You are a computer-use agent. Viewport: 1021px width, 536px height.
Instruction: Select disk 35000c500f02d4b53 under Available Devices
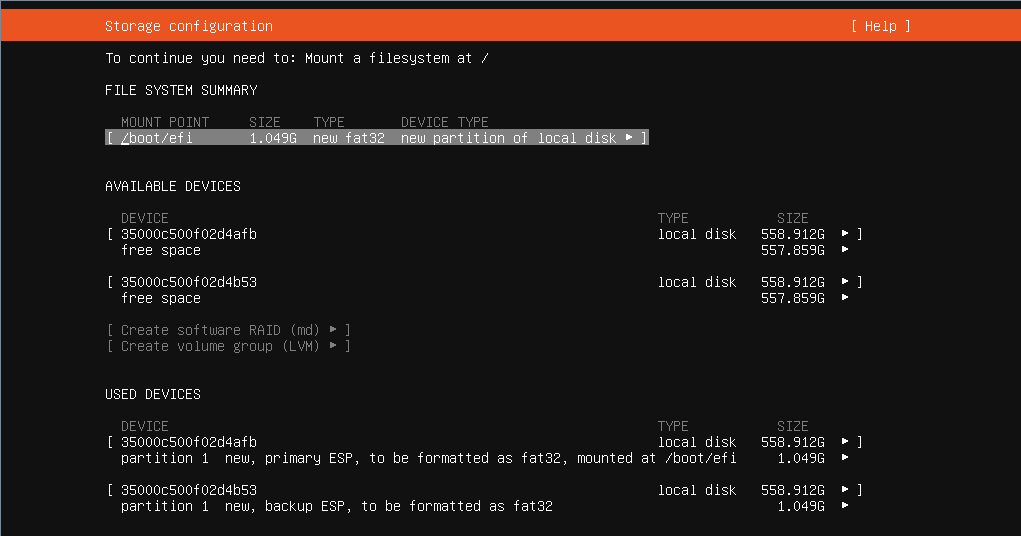[x=189, y=282]
